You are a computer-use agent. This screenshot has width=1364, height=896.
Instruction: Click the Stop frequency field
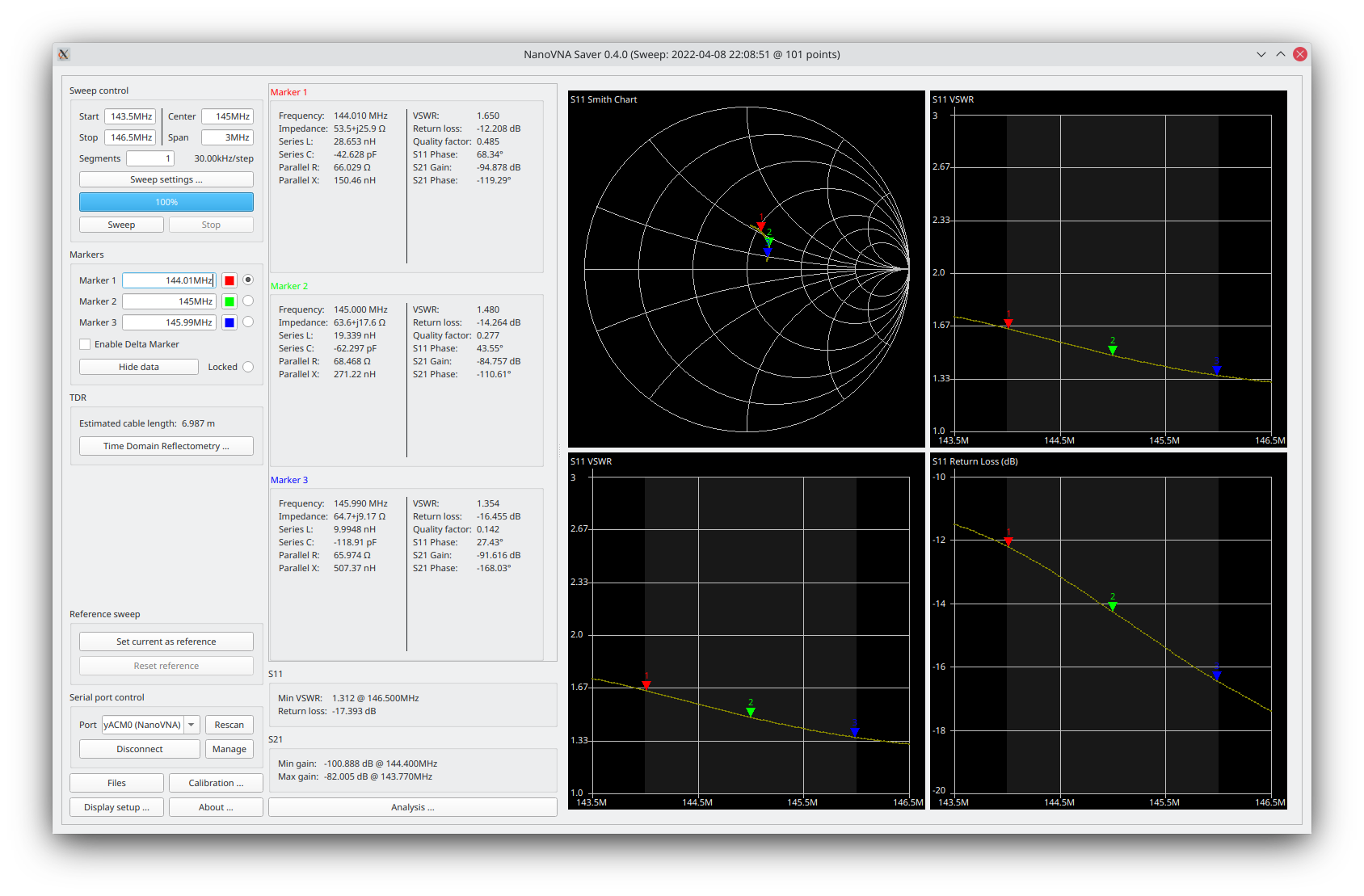130,137
